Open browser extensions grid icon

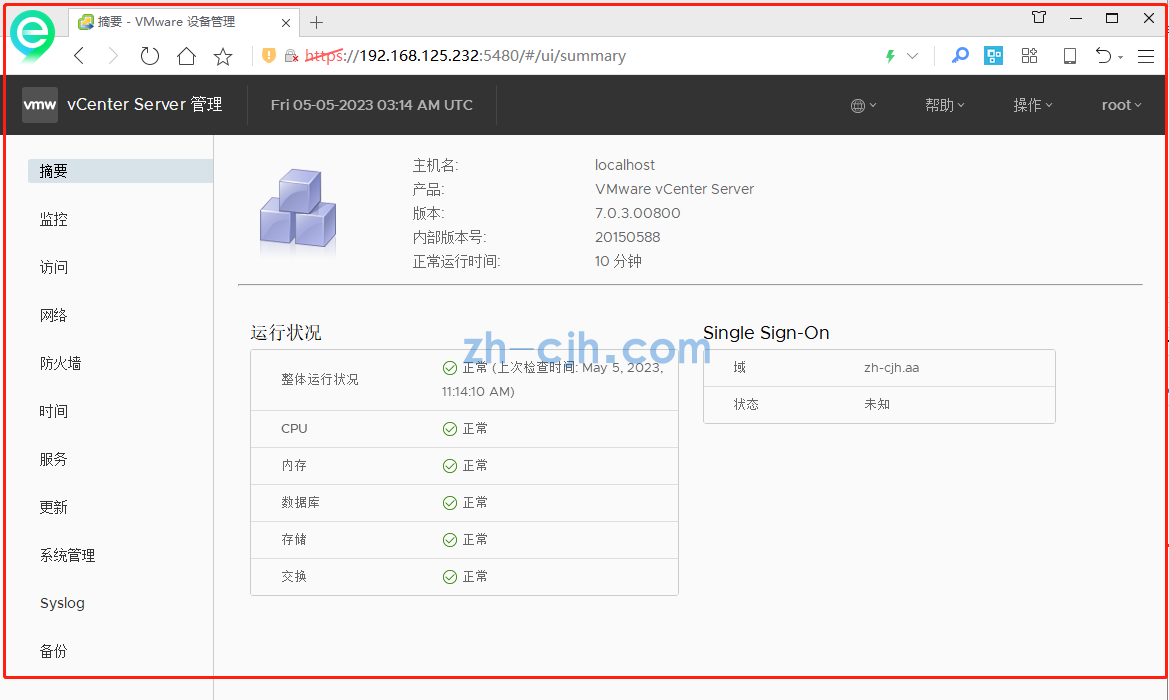coord(1030,56)
